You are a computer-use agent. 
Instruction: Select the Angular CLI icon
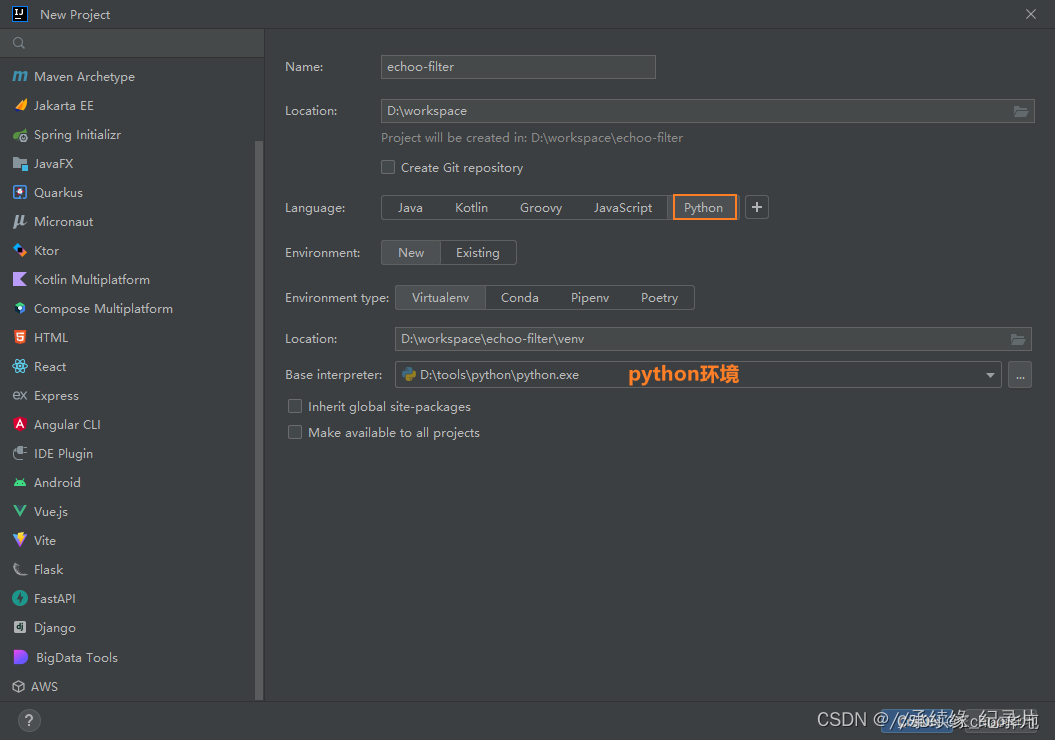(x=20, y=424)
